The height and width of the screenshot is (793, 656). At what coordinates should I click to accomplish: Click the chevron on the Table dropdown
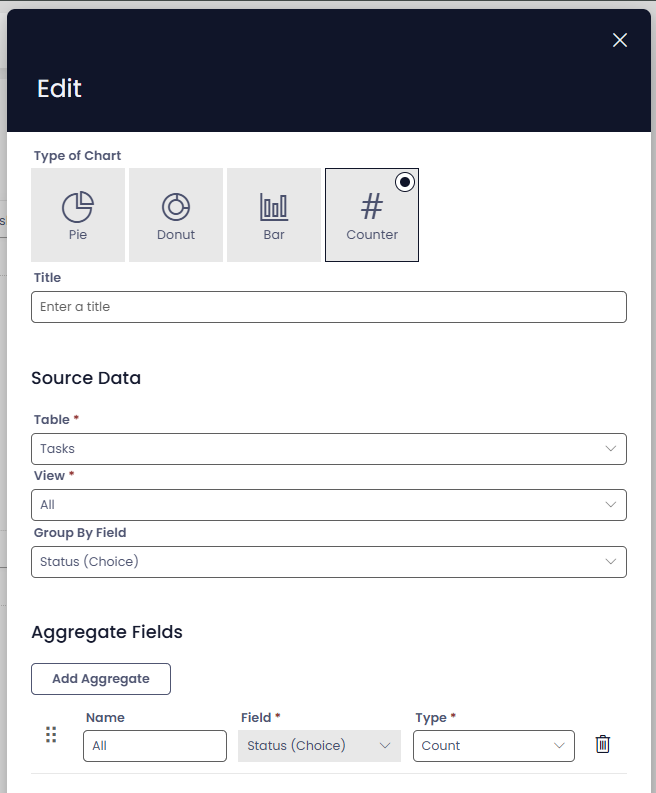(x=611, y=449)
